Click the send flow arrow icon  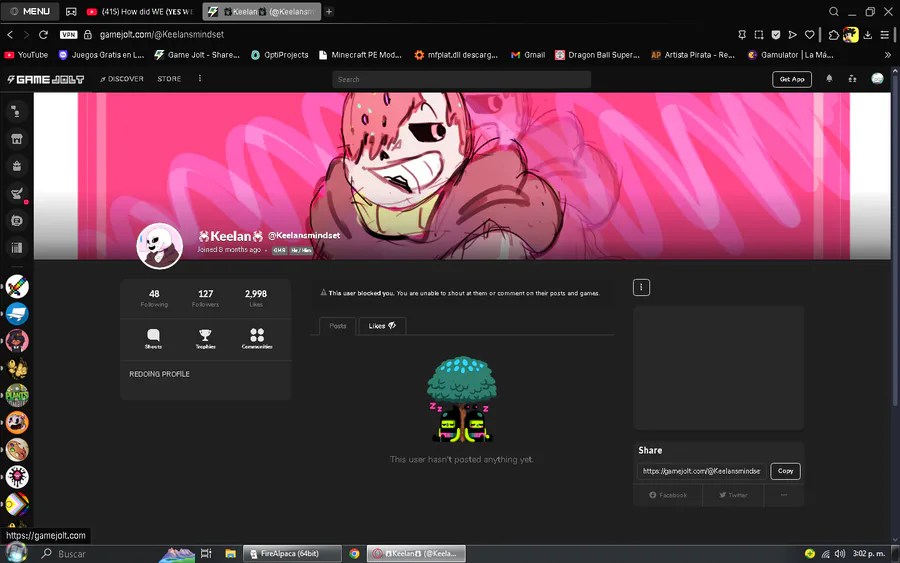tap(793, 34)
